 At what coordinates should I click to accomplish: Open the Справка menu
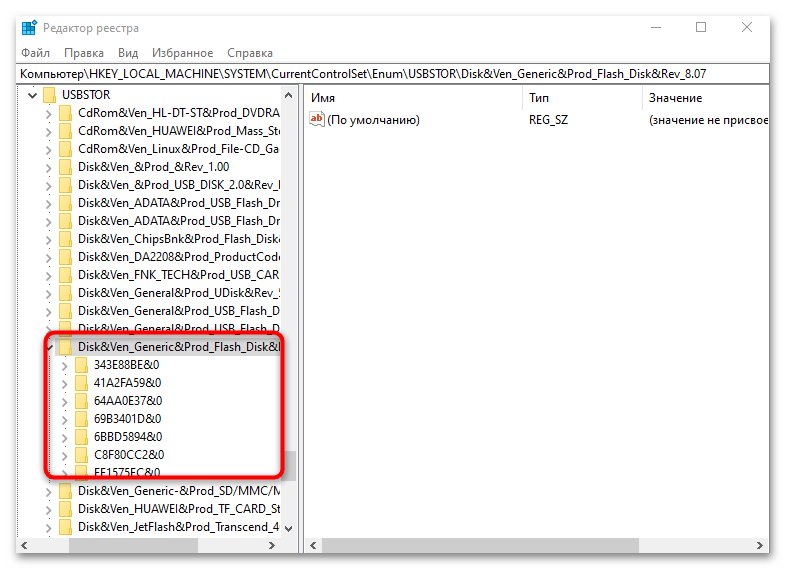[250, 53]
